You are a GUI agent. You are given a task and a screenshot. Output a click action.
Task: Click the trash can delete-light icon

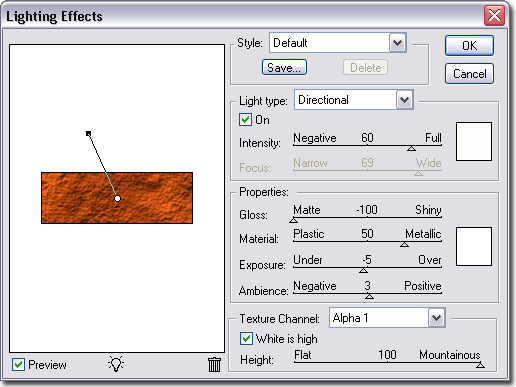pyautogui.click(x=214, y=364)
